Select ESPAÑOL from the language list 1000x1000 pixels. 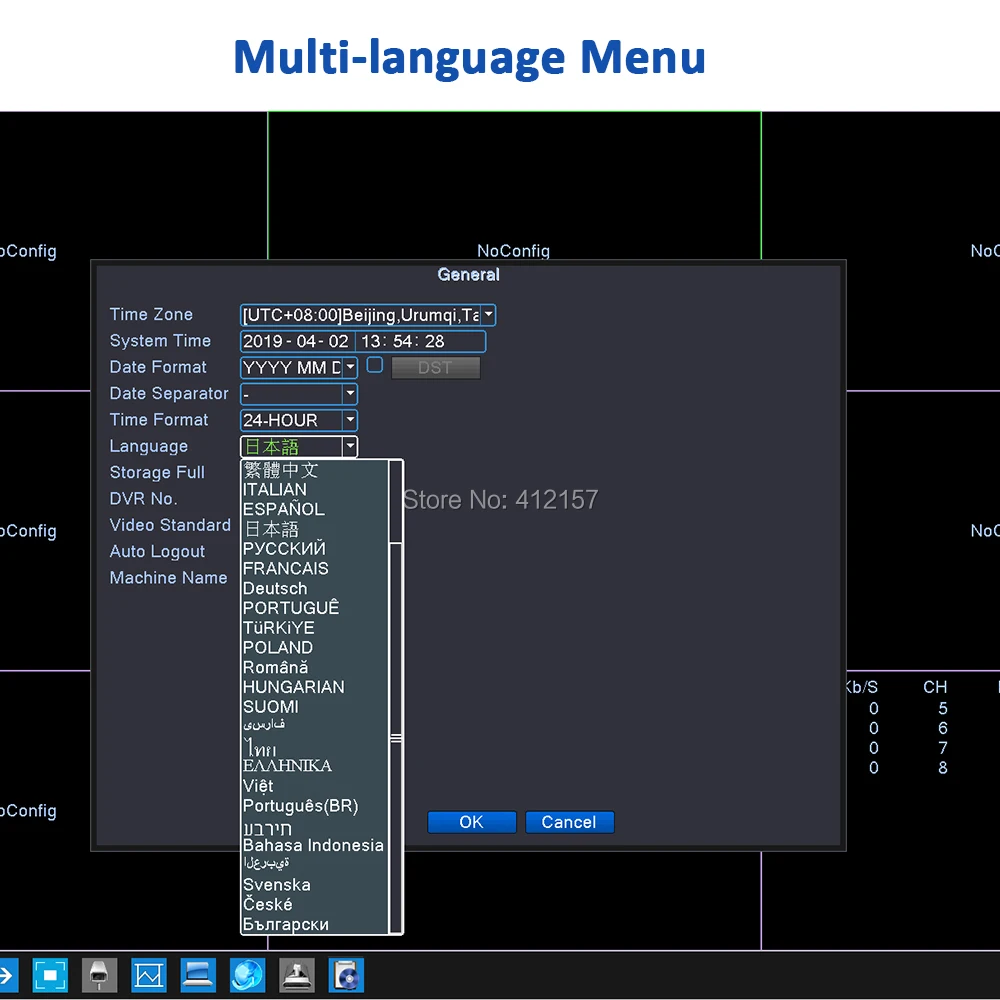(284, 509)
